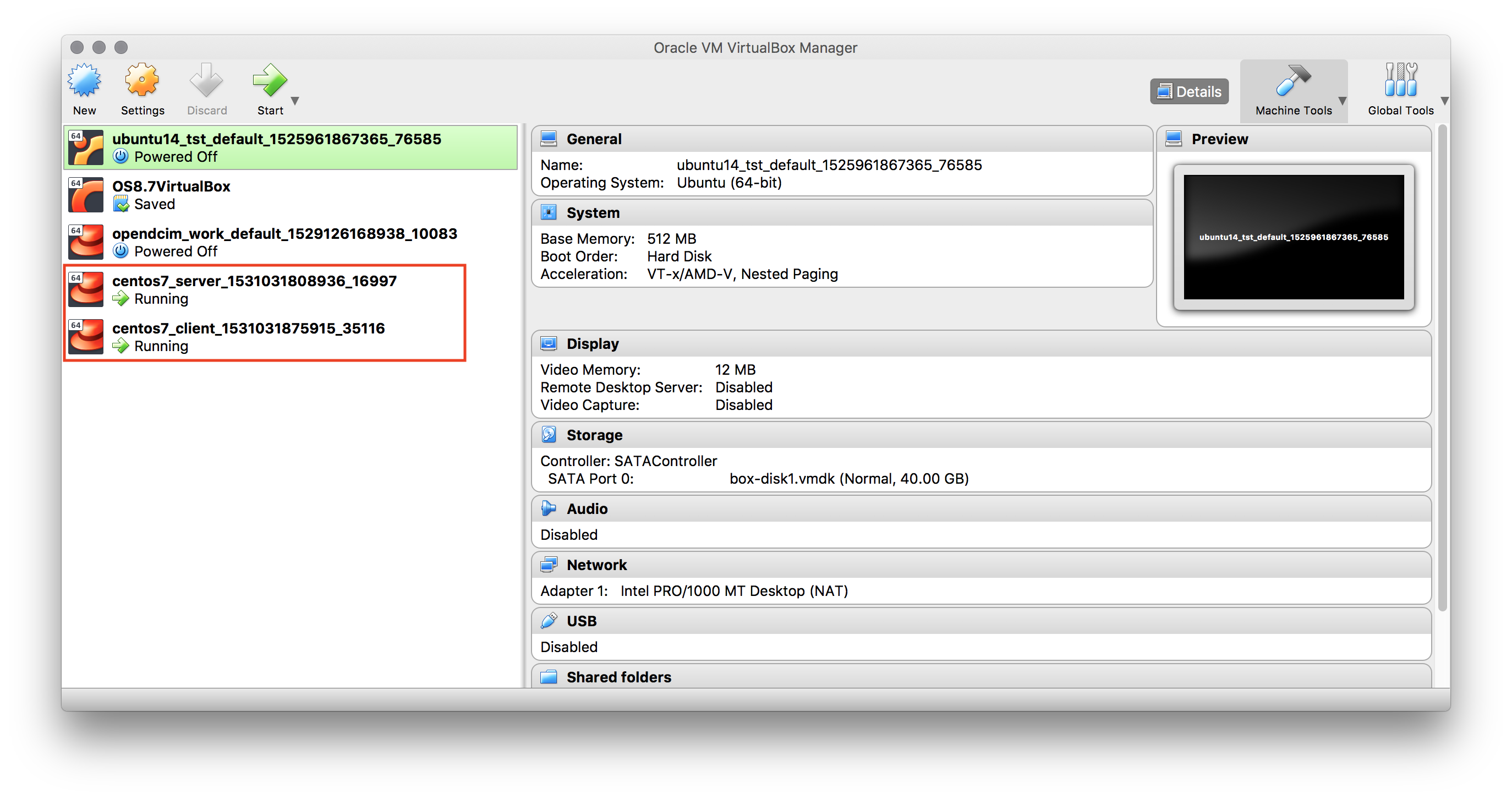
Task: Click the '512 MB' base memory value
Action: point(671,239)
